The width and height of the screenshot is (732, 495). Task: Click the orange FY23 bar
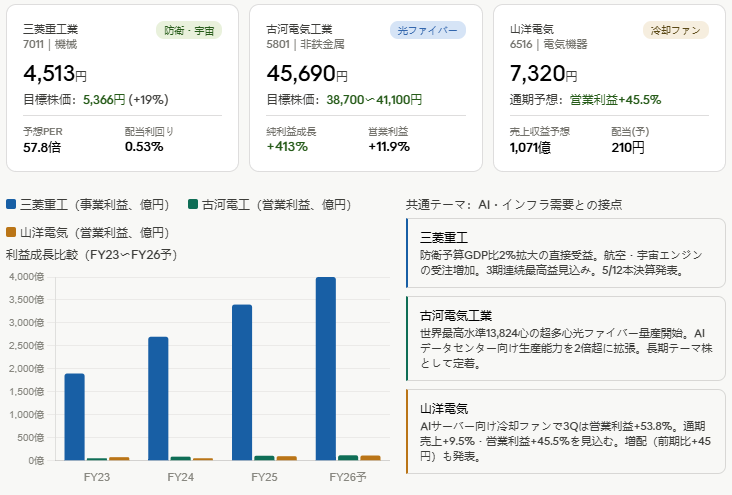tap(119, 459)
